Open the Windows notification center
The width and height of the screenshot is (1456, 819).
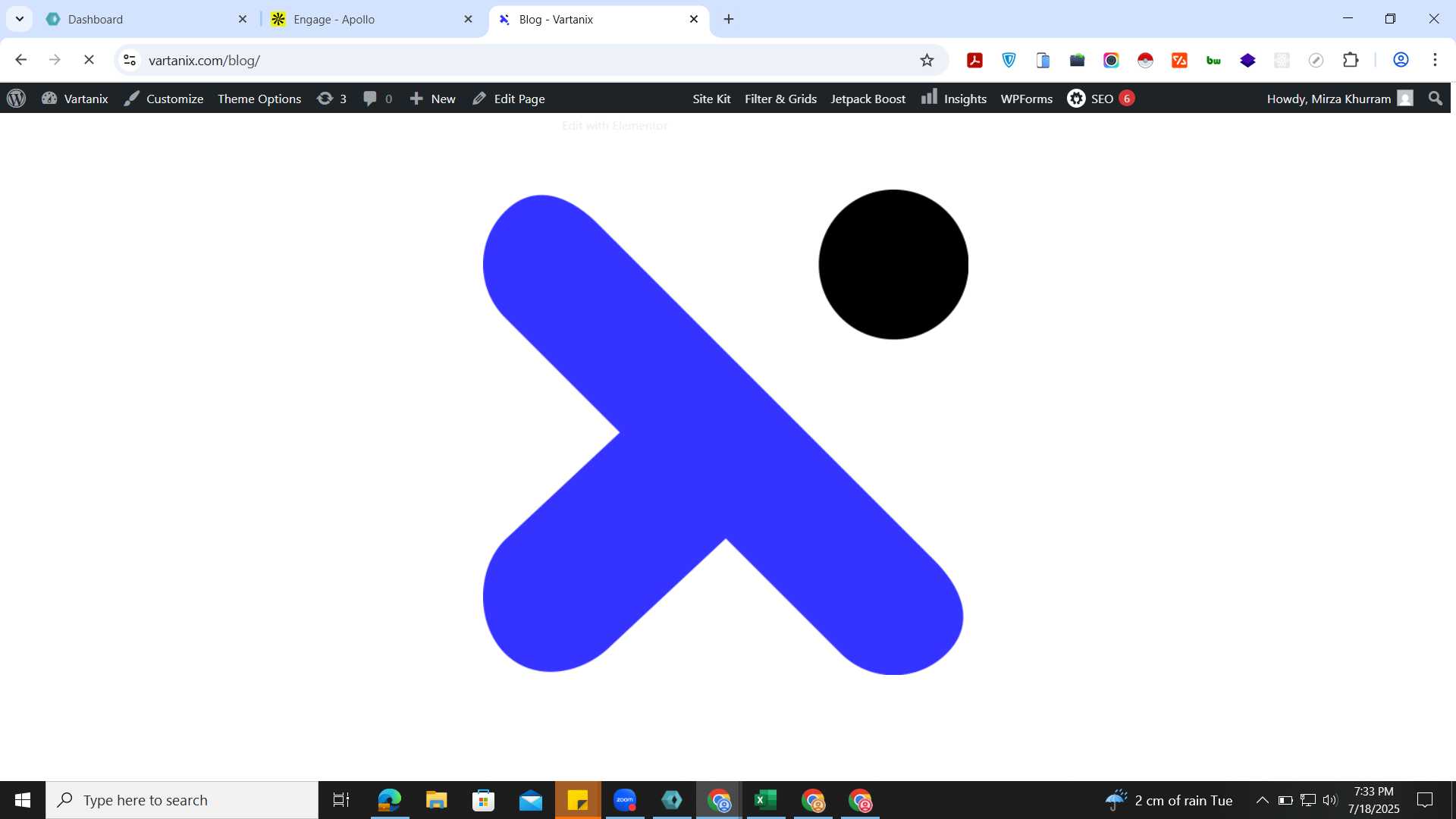point(1425,800)
